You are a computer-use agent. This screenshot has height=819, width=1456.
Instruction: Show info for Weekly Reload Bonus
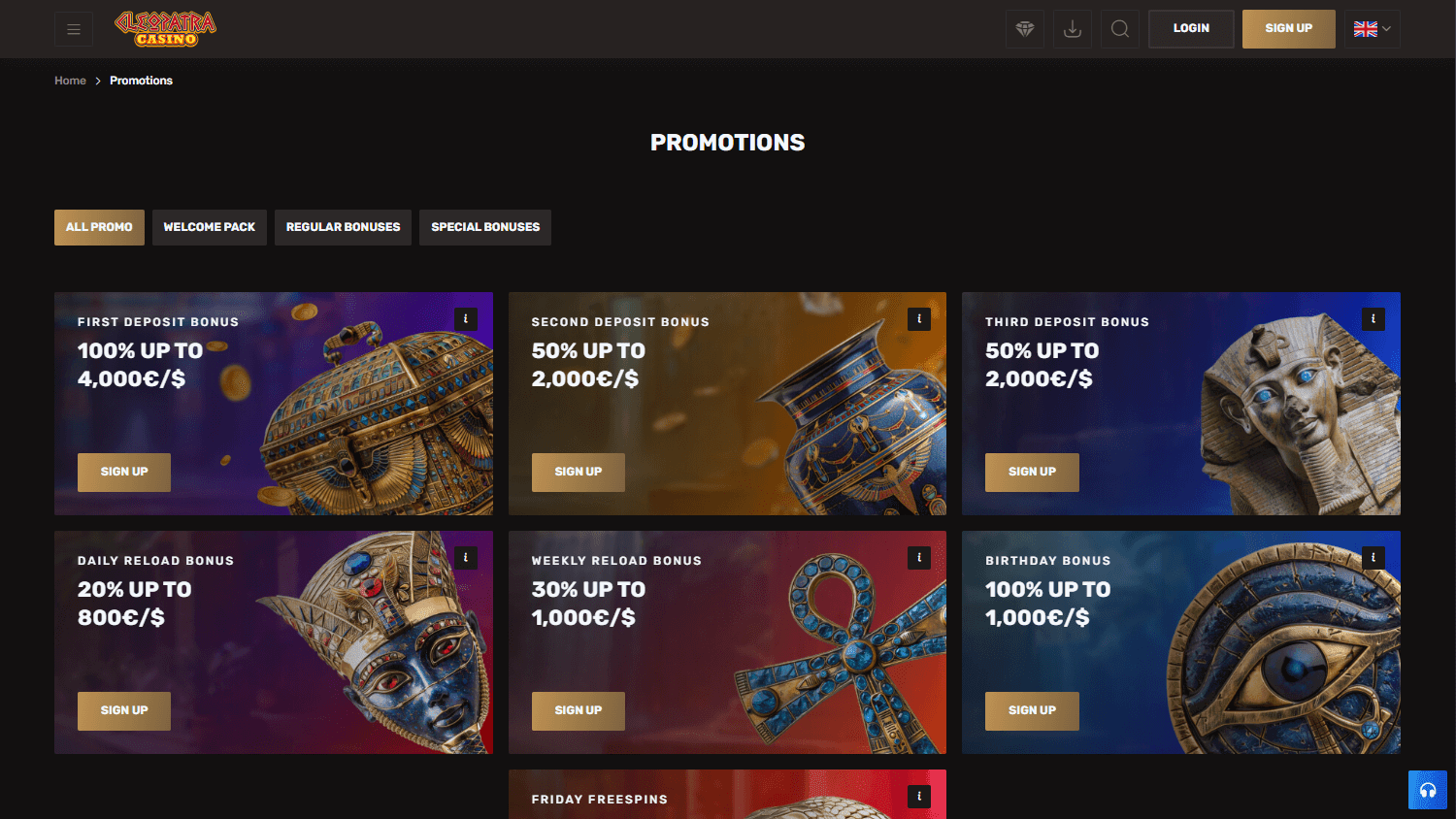pos(919,557)
